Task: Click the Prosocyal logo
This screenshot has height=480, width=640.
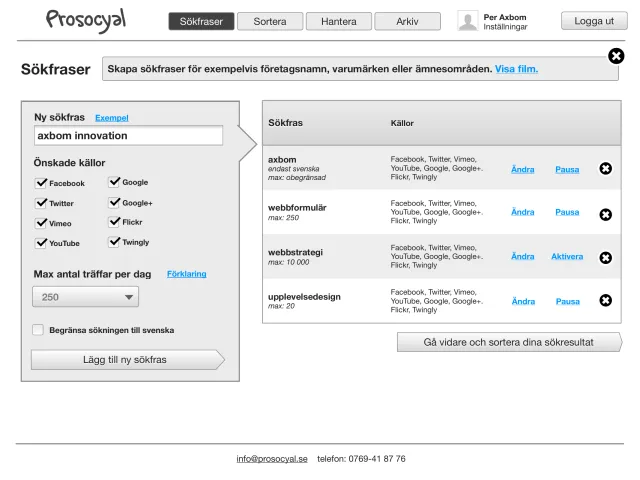Action: click(86, 20)
